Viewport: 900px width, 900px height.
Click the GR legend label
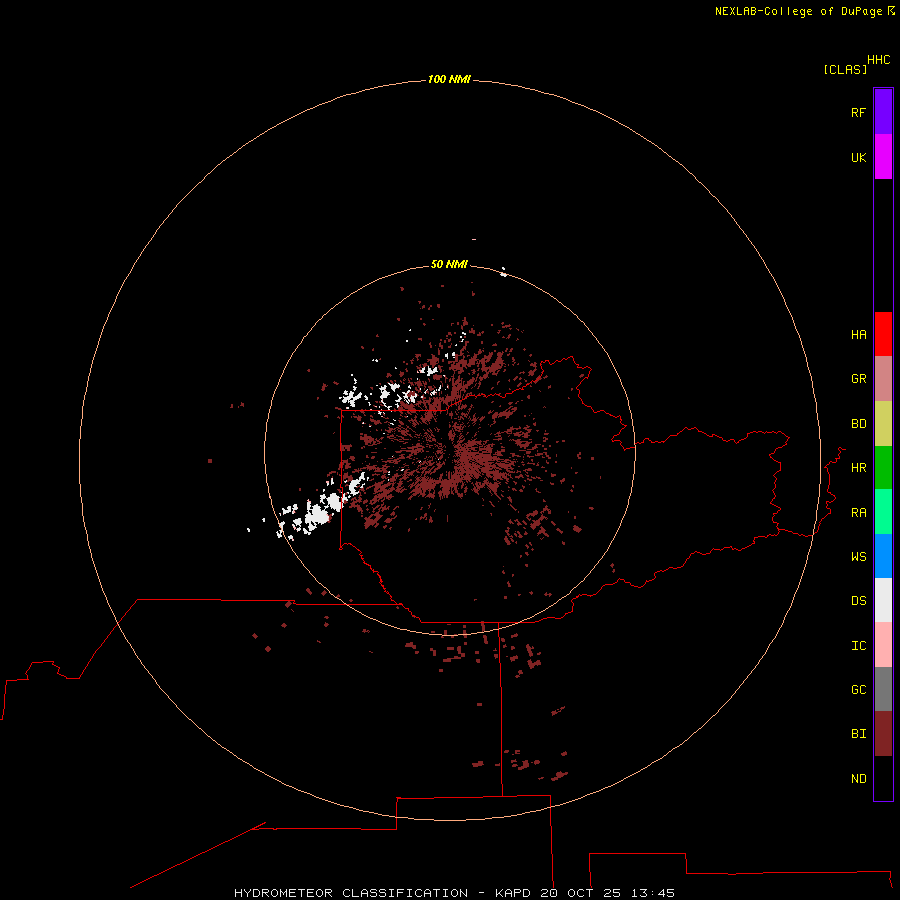(x=858, y=379)
